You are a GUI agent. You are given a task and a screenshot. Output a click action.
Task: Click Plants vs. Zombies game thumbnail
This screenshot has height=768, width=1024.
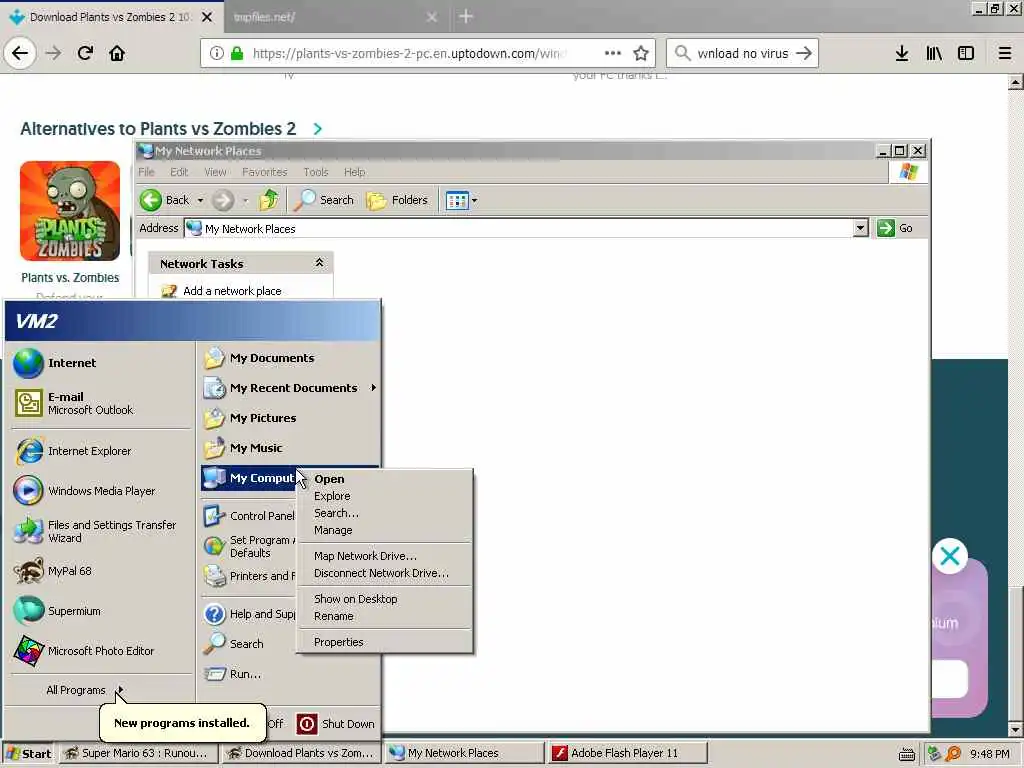(70, 211)
